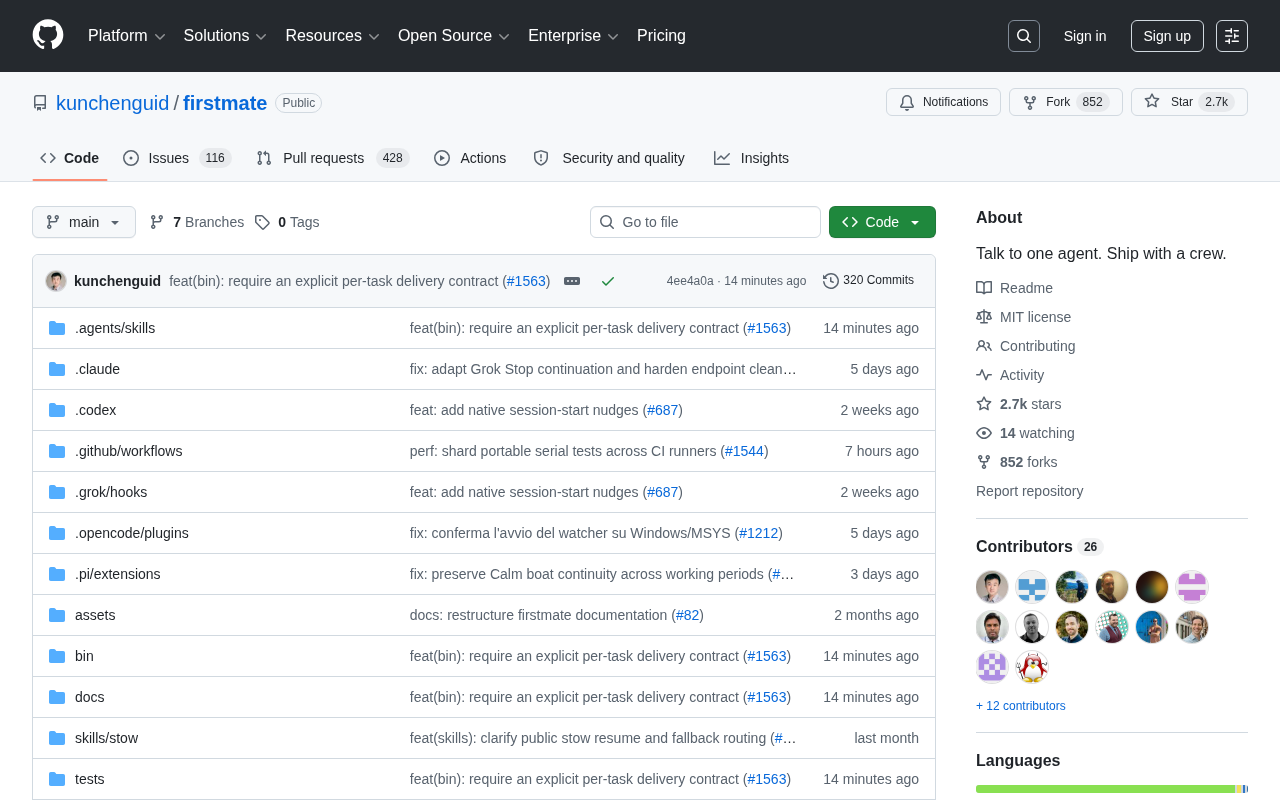View 7 Branches link
The height and width of the screenshot is (800, 1280).
click(x=197, y=222)
